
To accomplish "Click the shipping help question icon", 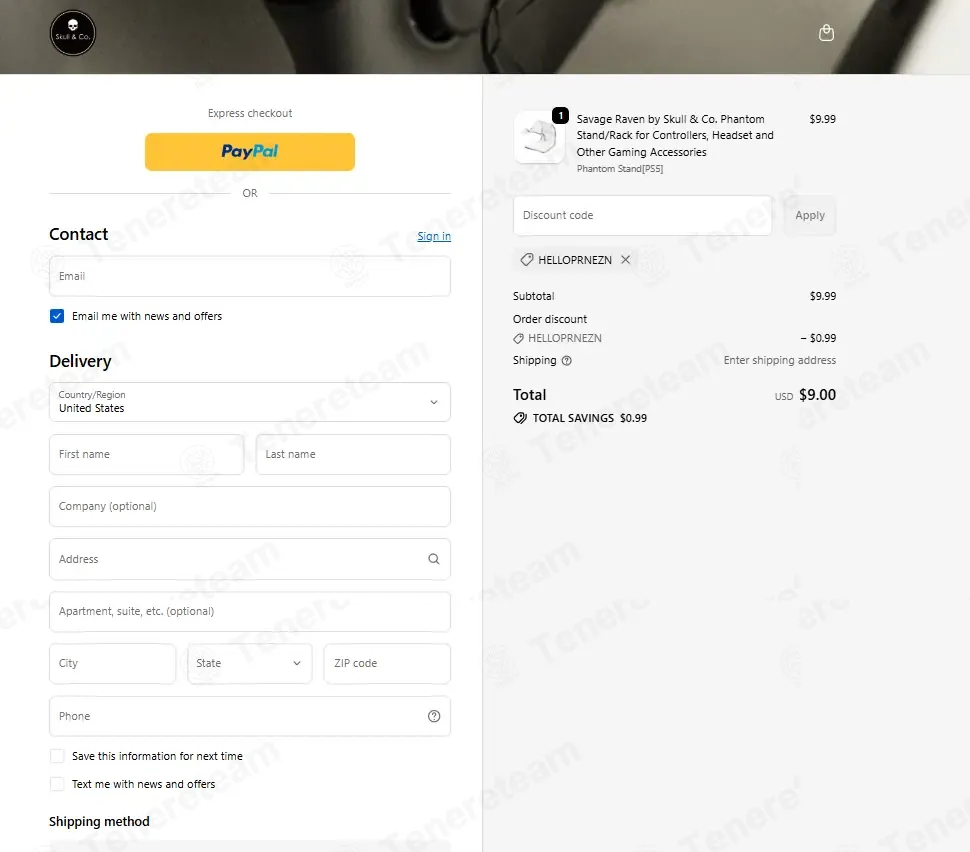I will coord(566,361).
